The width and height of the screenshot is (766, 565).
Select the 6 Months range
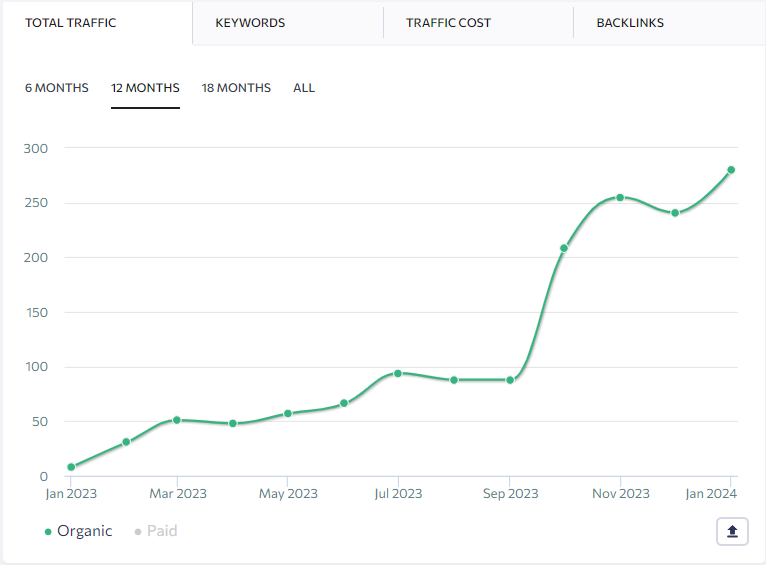tap(57, 88)
